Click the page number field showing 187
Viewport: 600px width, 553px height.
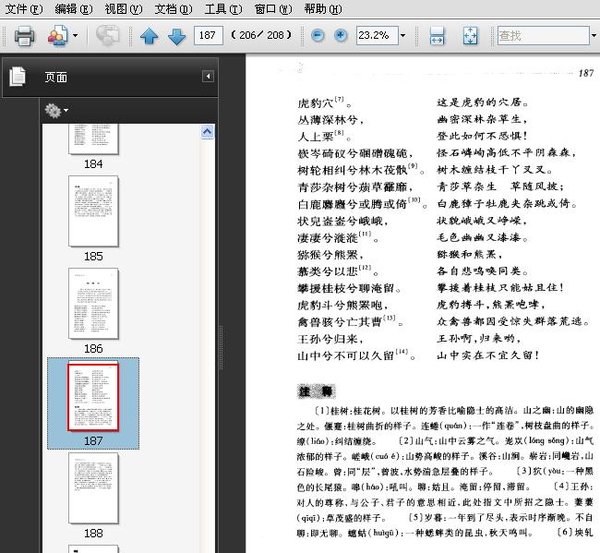209,36
